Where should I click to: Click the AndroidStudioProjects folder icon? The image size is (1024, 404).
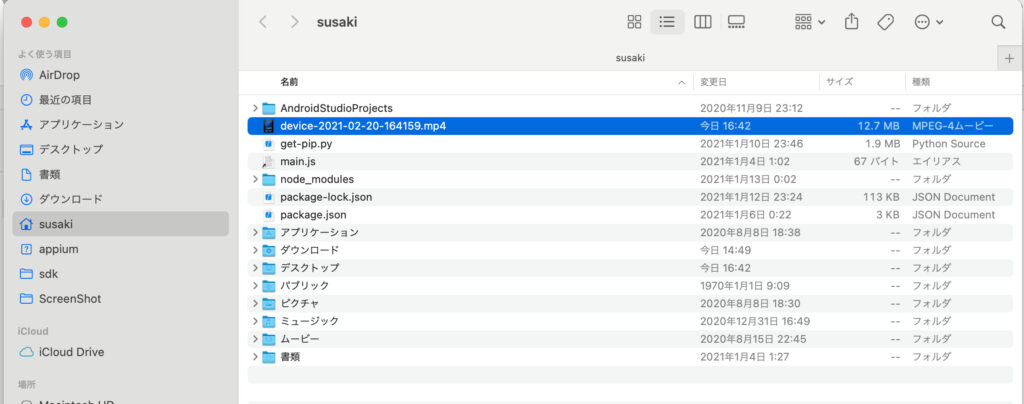[x=268, y=108]
